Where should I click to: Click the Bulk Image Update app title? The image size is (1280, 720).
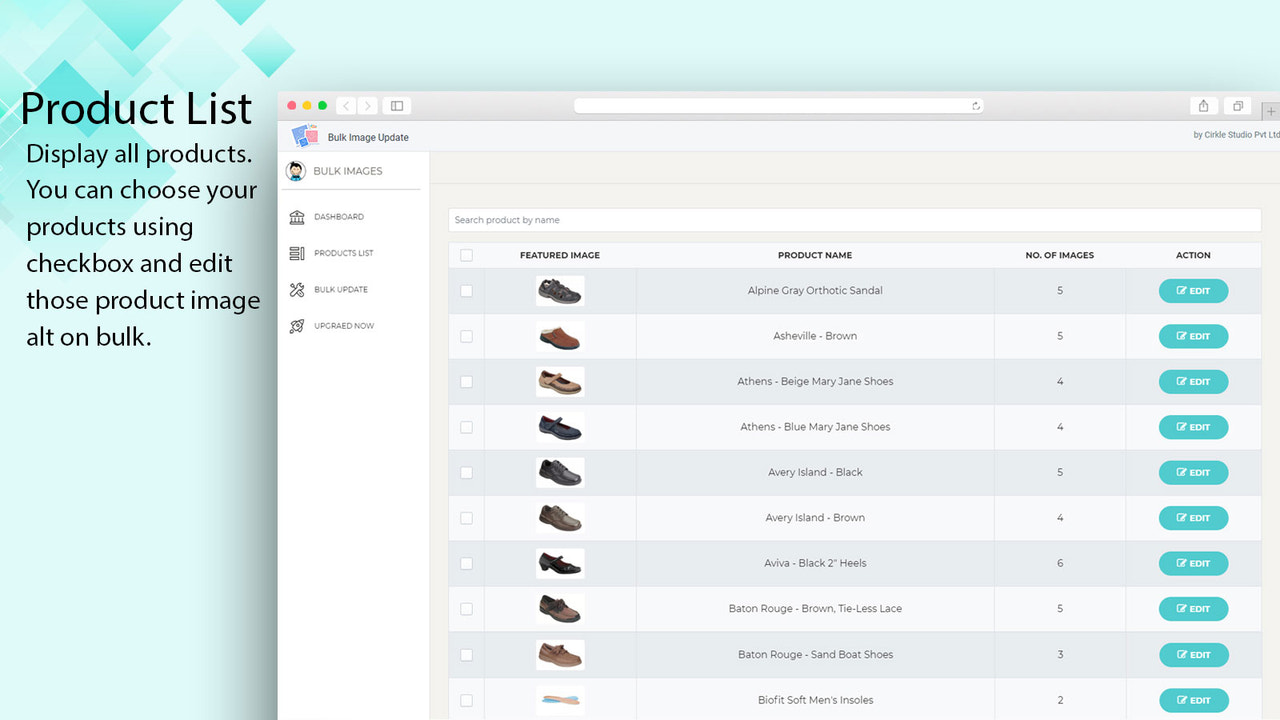click(x=368, y=138)
